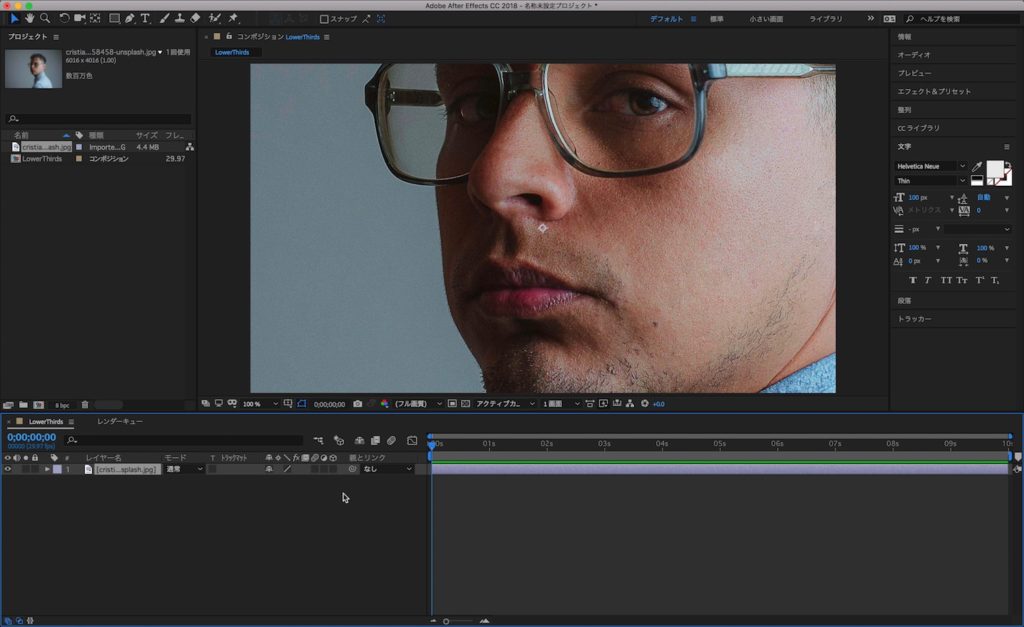Open the 100% magnification dropdown
This screenshot has width=1024, height=627.
(260, 404)
